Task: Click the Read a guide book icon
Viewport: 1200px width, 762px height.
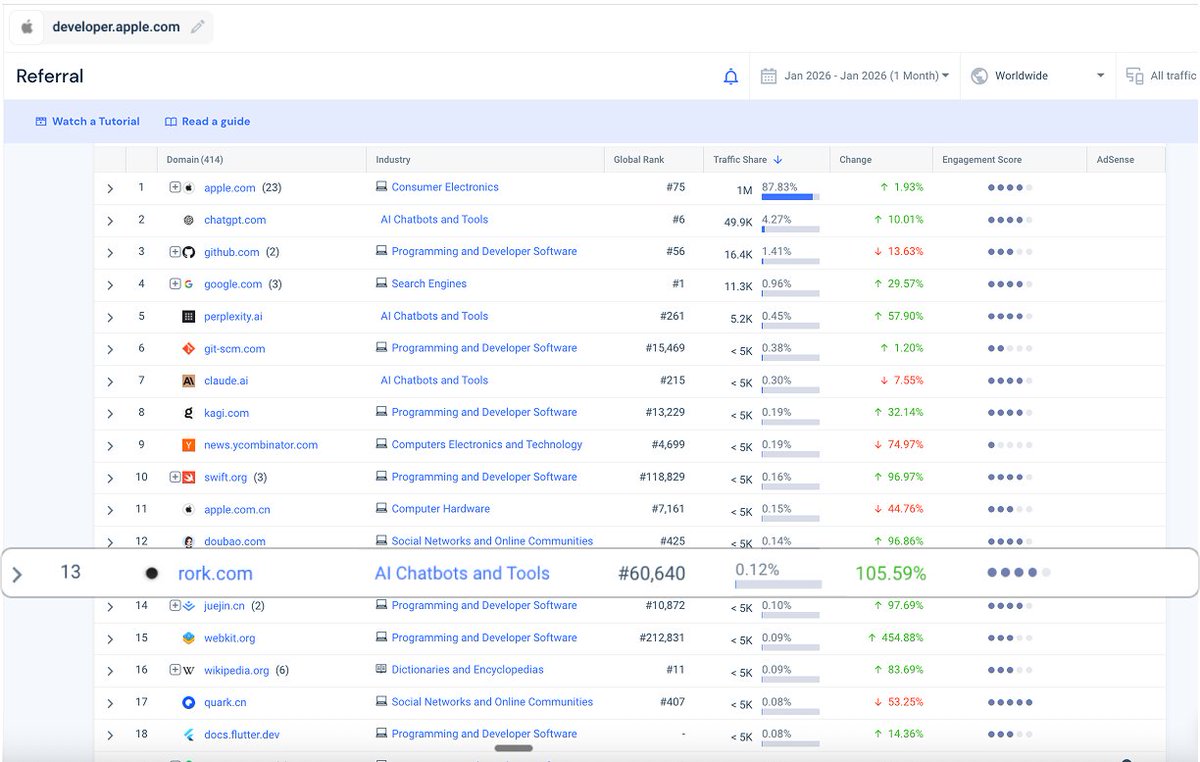Action: [171, 122]
